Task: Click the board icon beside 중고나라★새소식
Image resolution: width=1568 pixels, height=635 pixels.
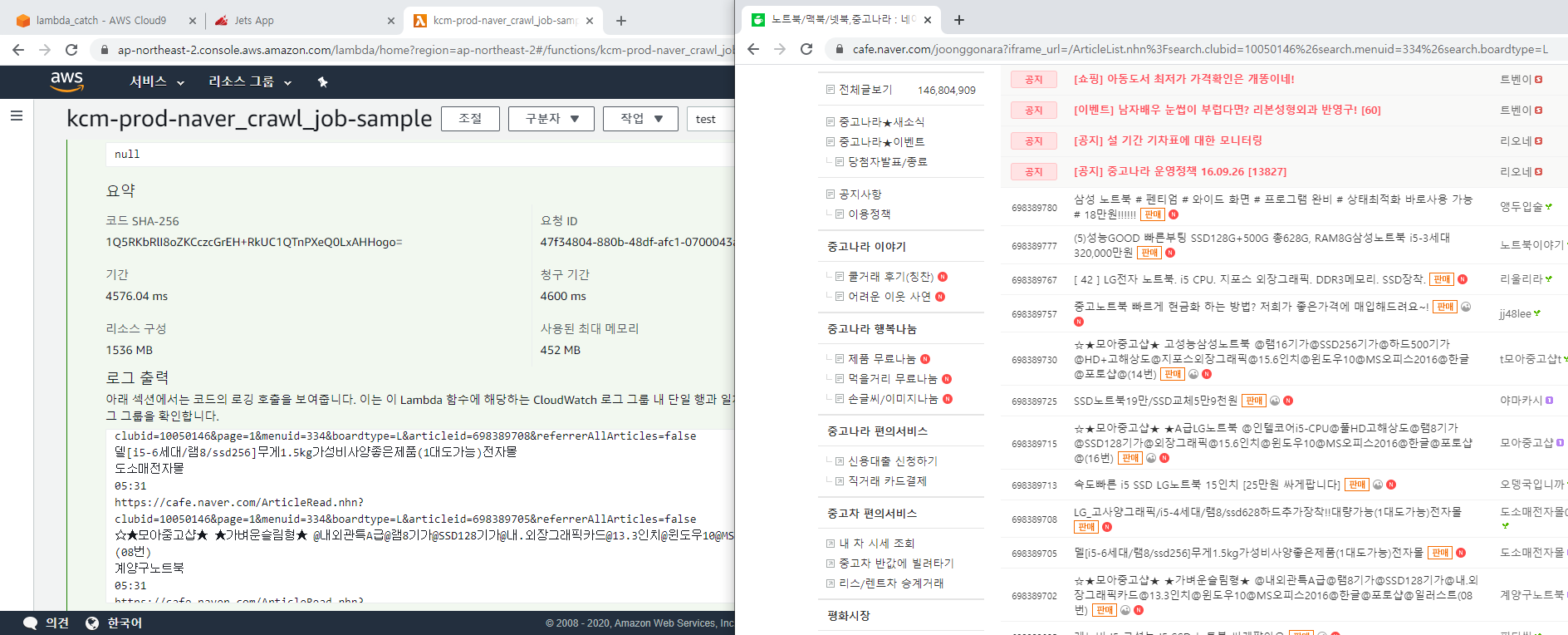Action: pos(831,121)
